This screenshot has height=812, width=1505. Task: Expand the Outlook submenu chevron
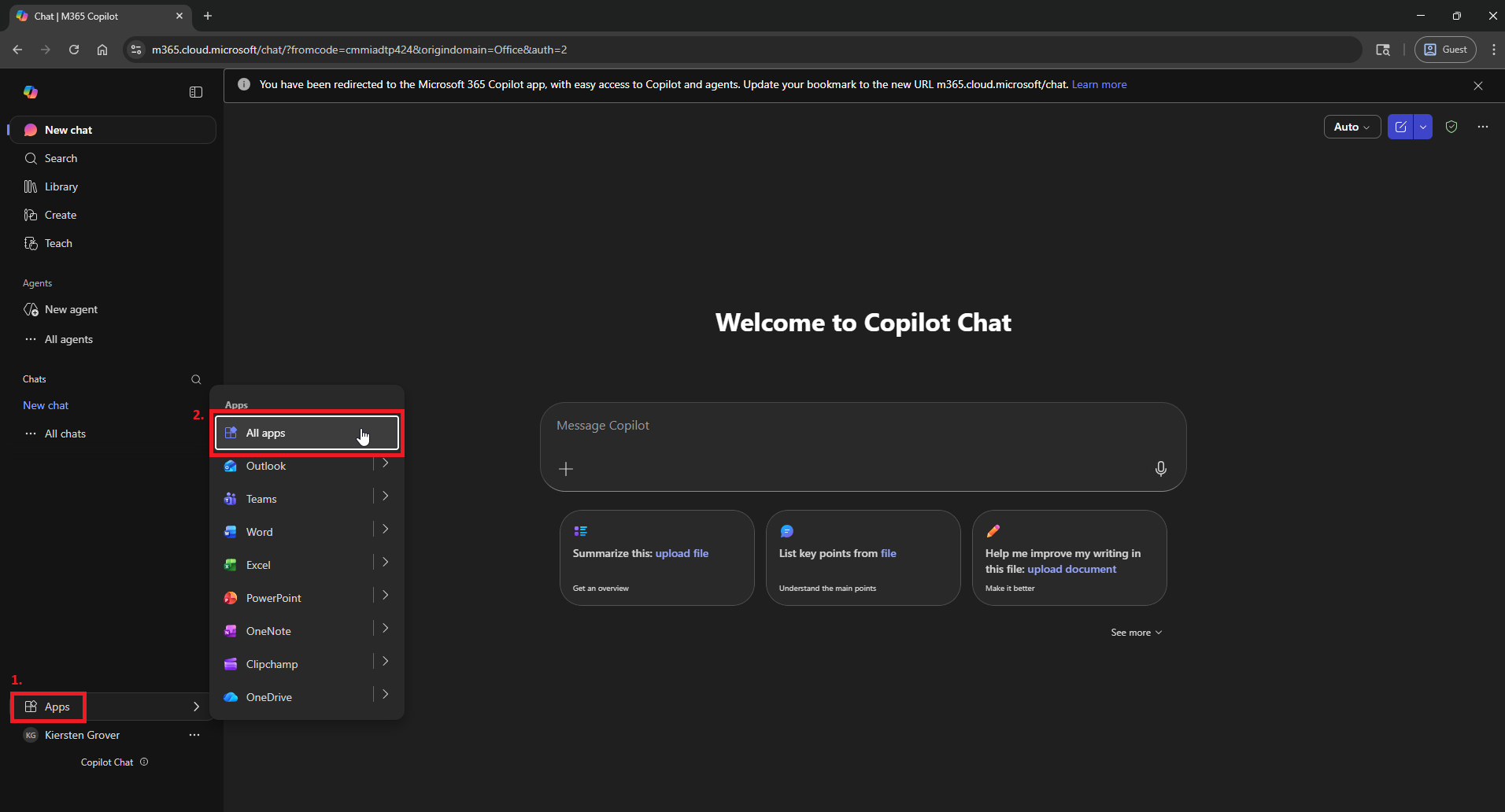point(385,463)
